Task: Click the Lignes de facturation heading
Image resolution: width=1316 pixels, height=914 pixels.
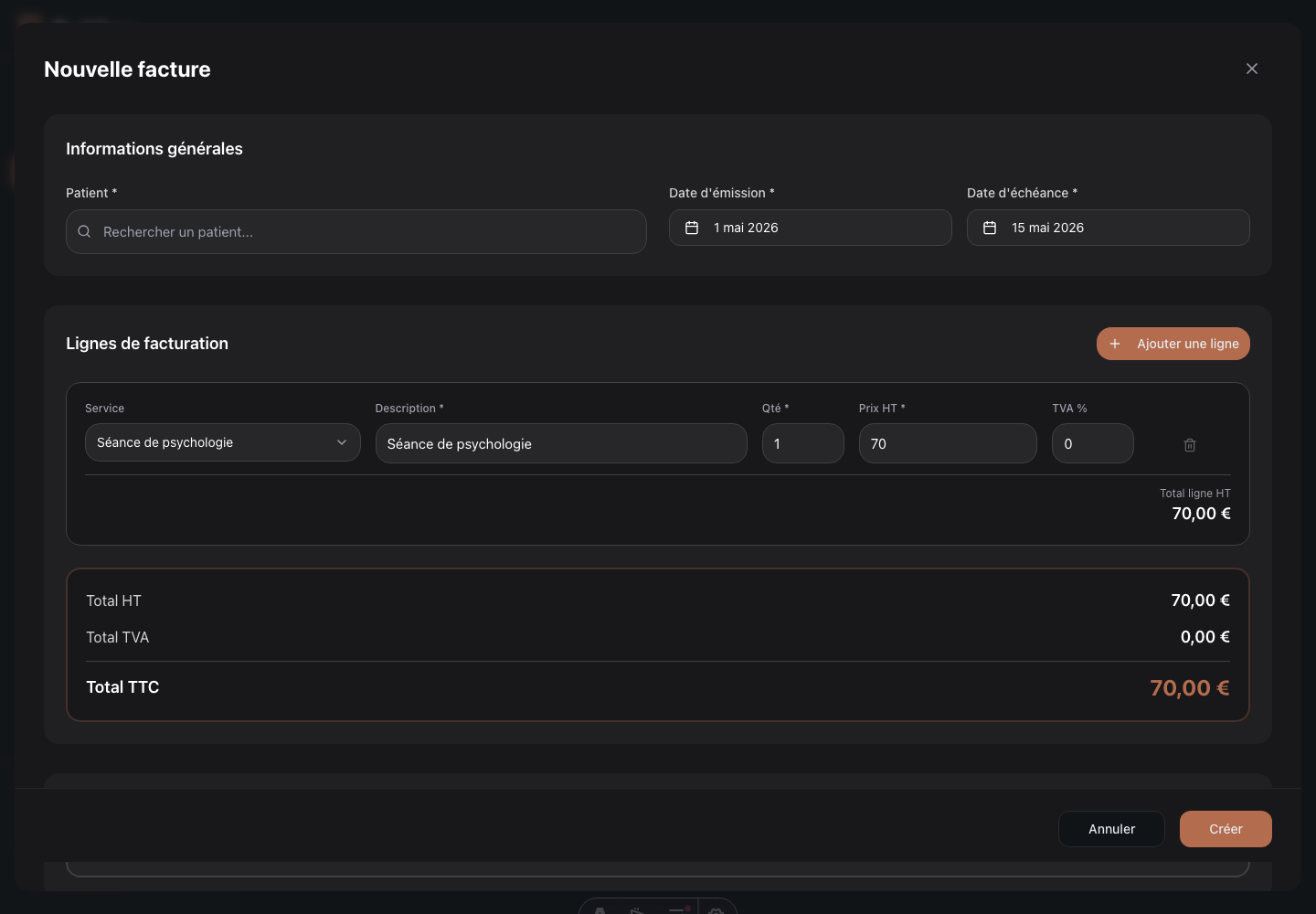Action: point(147,344)
